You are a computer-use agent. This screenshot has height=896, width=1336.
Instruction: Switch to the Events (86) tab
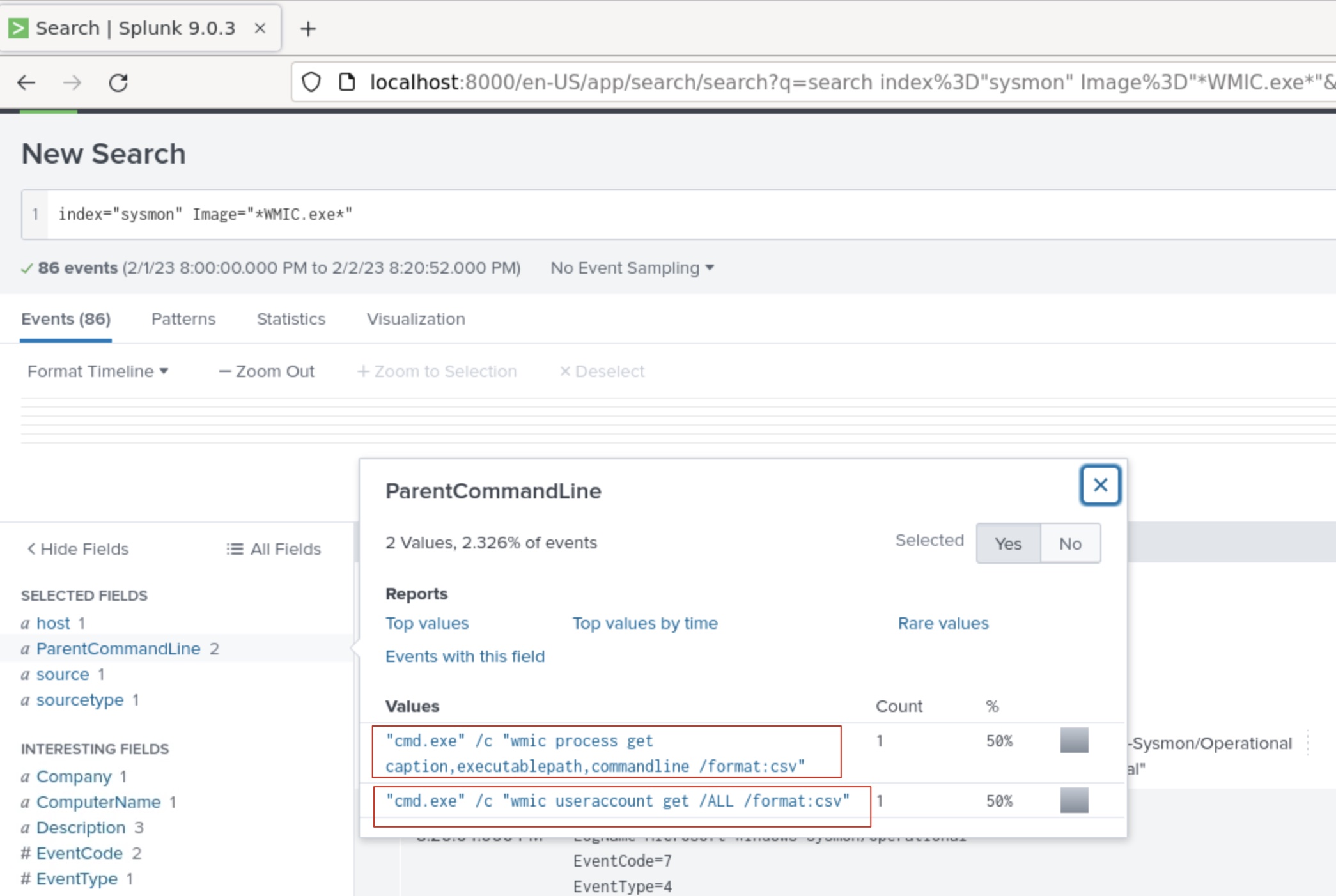[66, 319]
